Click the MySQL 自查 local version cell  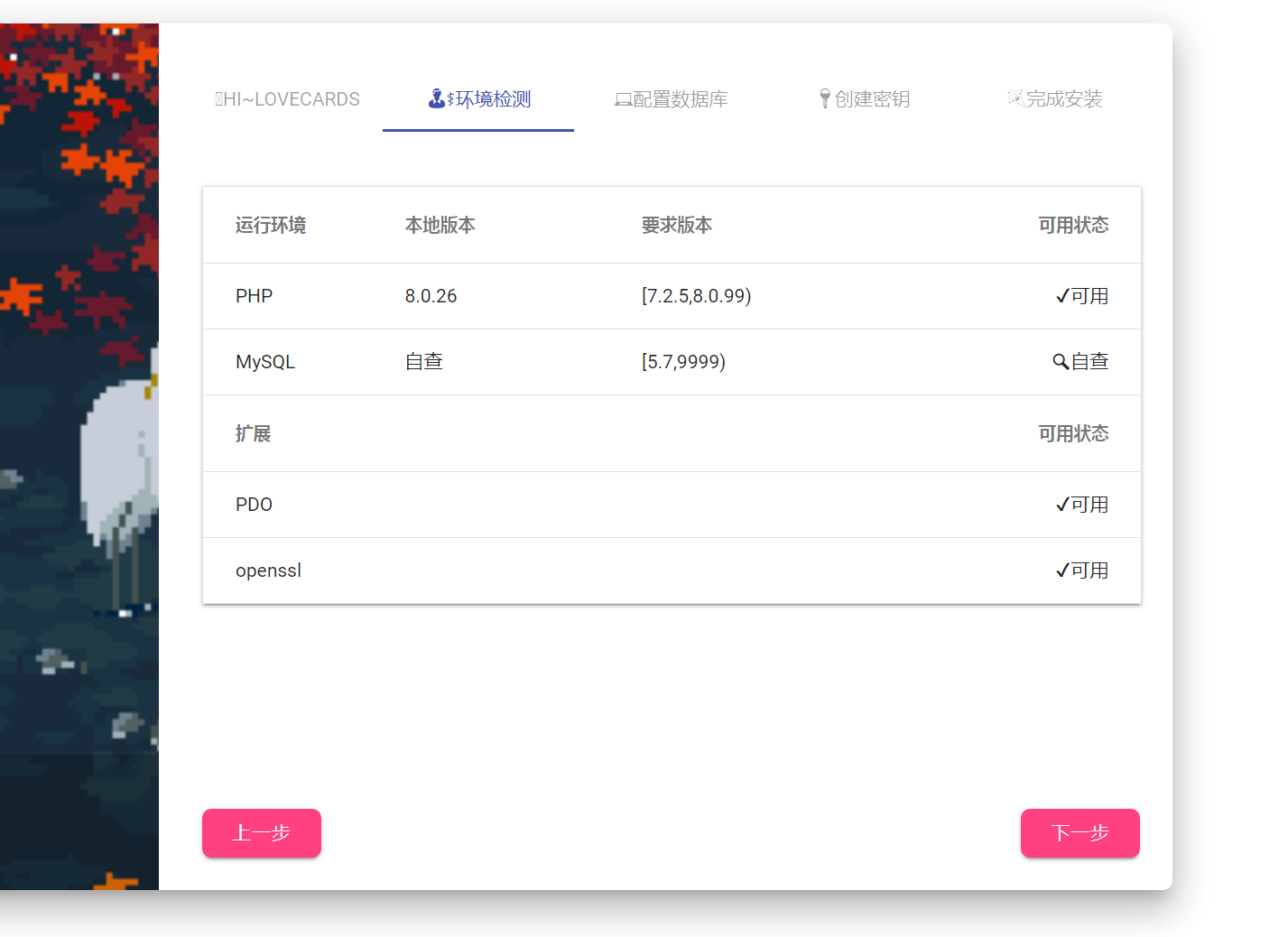click(x=423, y=362)
